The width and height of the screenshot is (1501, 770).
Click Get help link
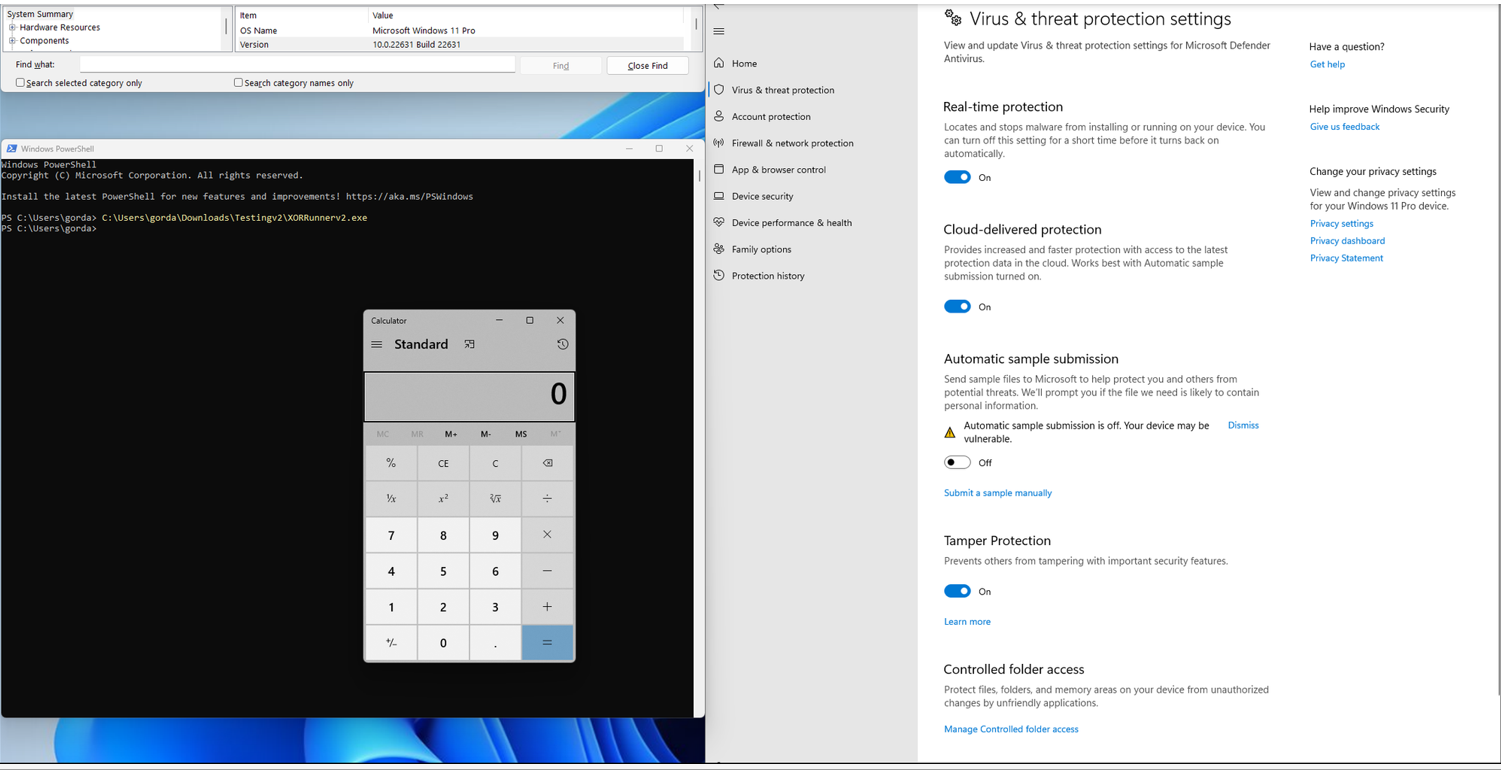(x=1327, y=64)
